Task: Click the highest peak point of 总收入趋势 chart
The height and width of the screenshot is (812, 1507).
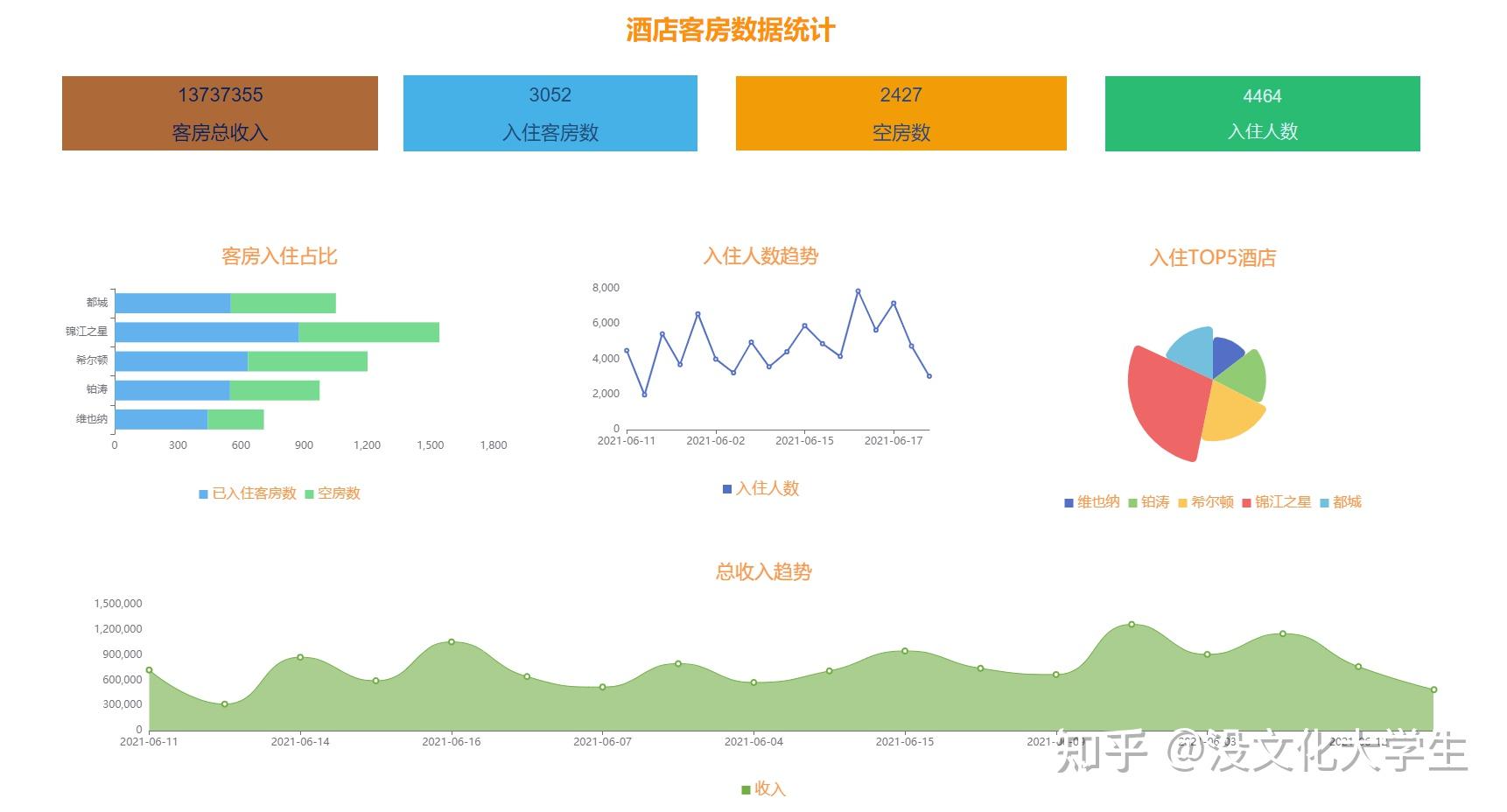Action: point(1132,624)
